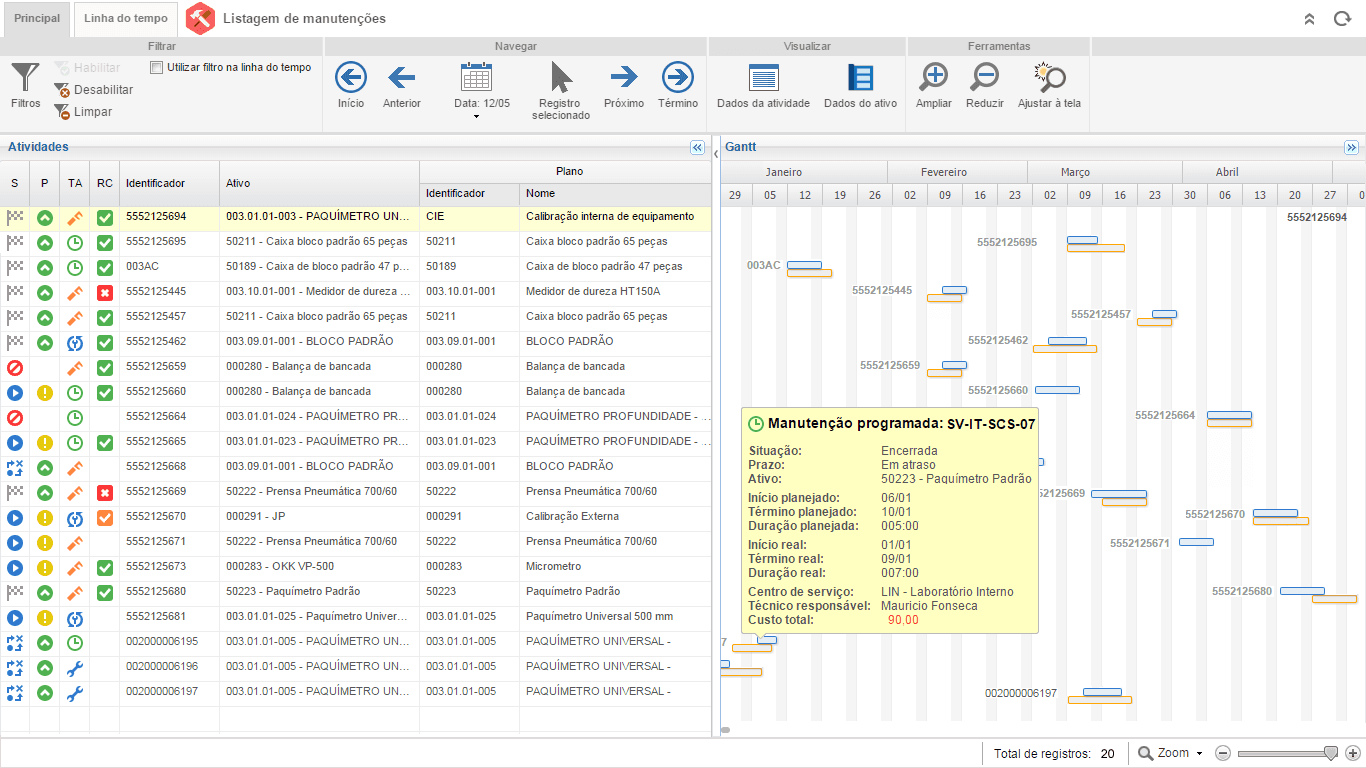The height and width of the screenshot is (768, 1366).
Task: Click the S status column header
Action: pyautogui.click(x=15, y=184)
